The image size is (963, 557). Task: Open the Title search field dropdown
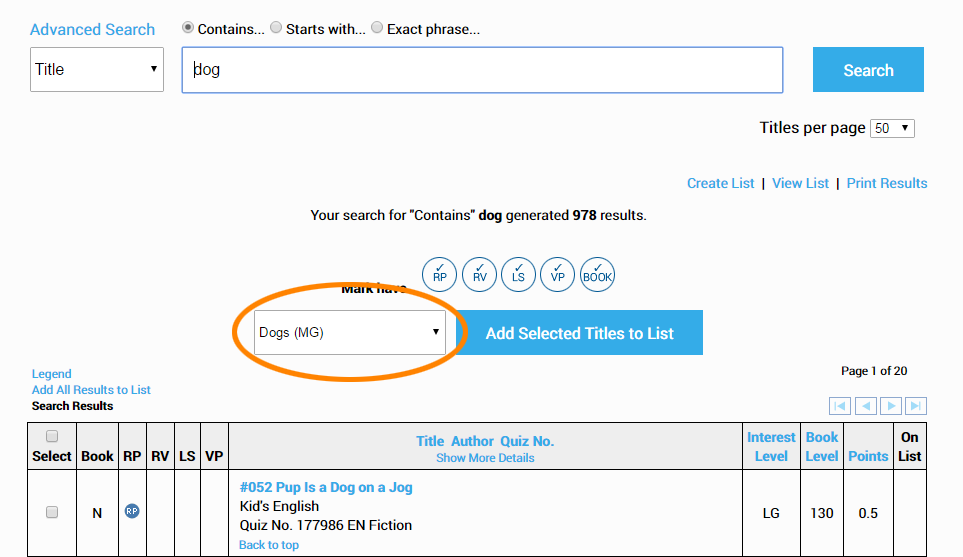click(x=97, y=69)
